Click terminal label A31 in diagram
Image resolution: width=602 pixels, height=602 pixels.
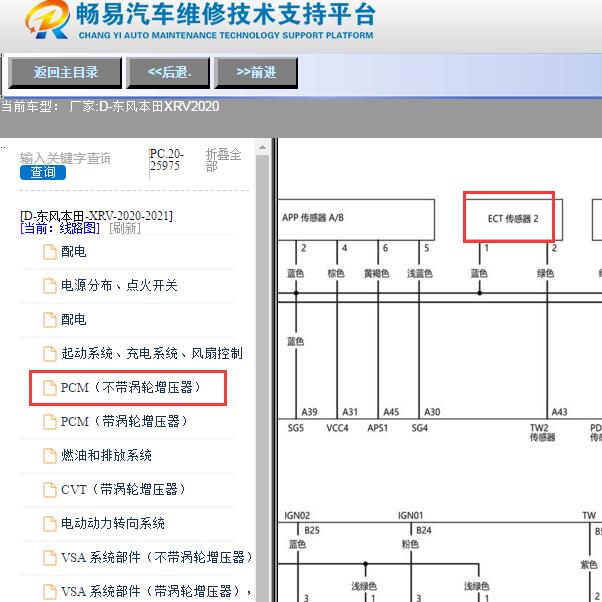tap(350, 412)
